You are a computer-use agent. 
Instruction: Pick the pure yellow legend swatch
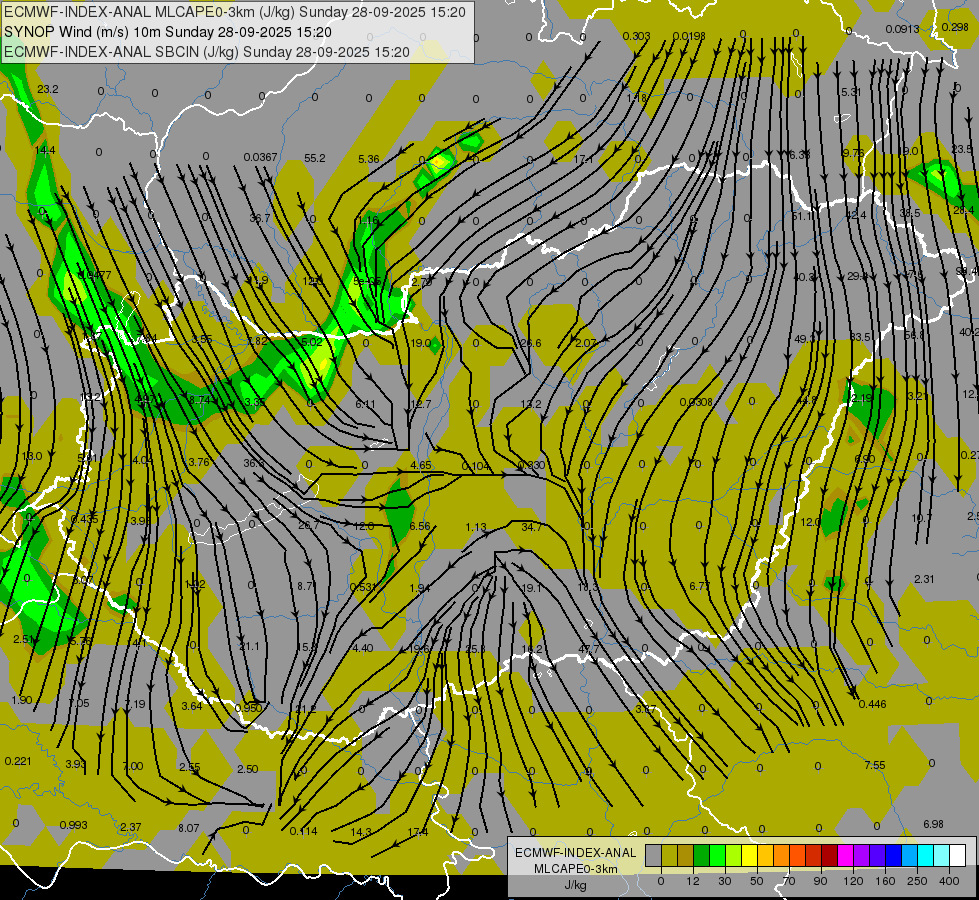click(x=749, y=855)
